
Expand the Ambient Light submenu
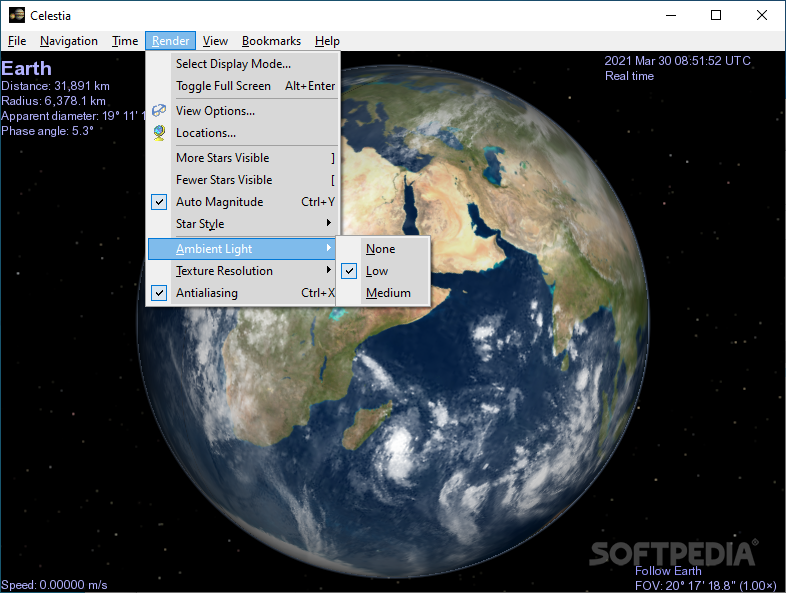pos(243,249)
